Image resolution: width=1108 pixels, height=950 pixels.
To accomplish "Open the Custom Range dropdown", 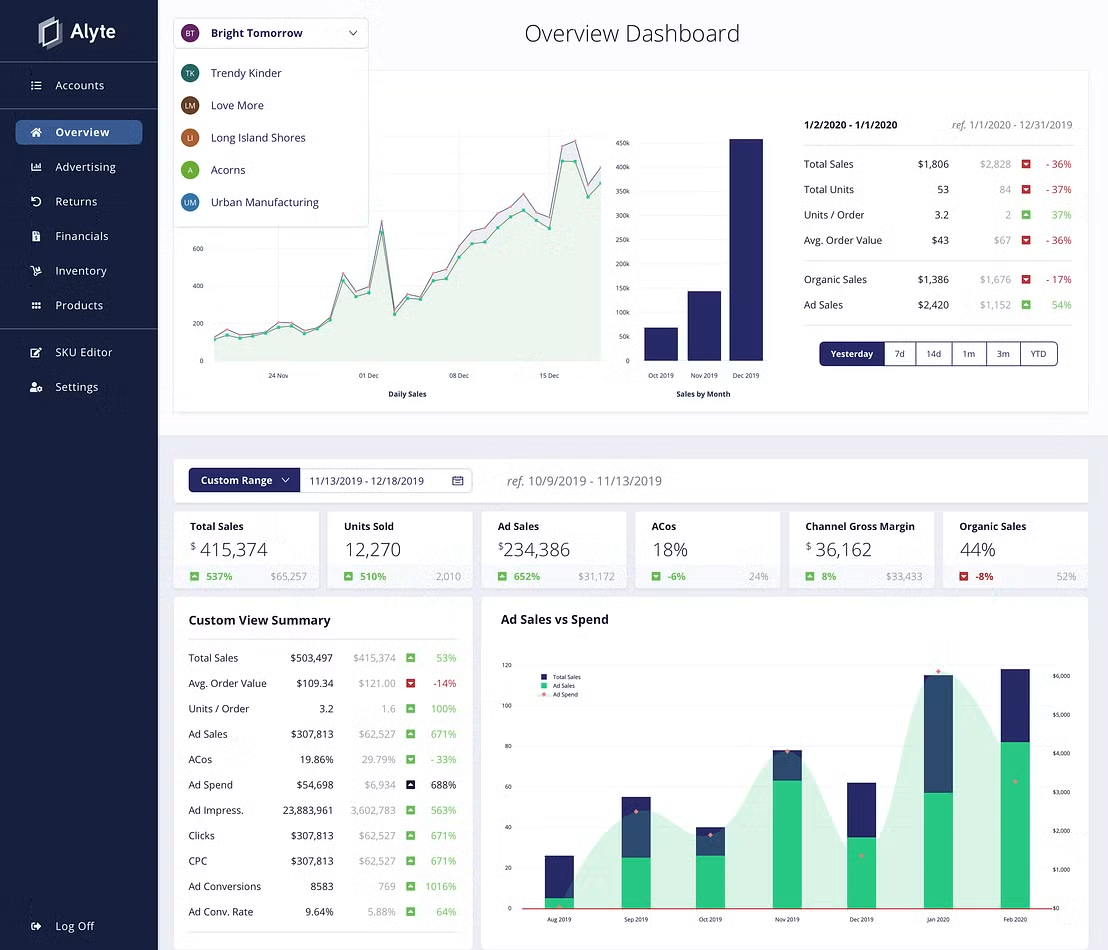I will pos(244,481).
